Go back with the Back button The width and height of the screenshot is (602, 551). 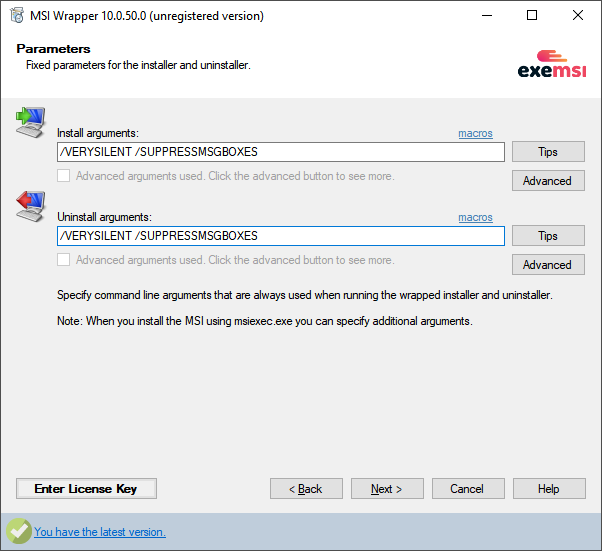tap(306, 488)
